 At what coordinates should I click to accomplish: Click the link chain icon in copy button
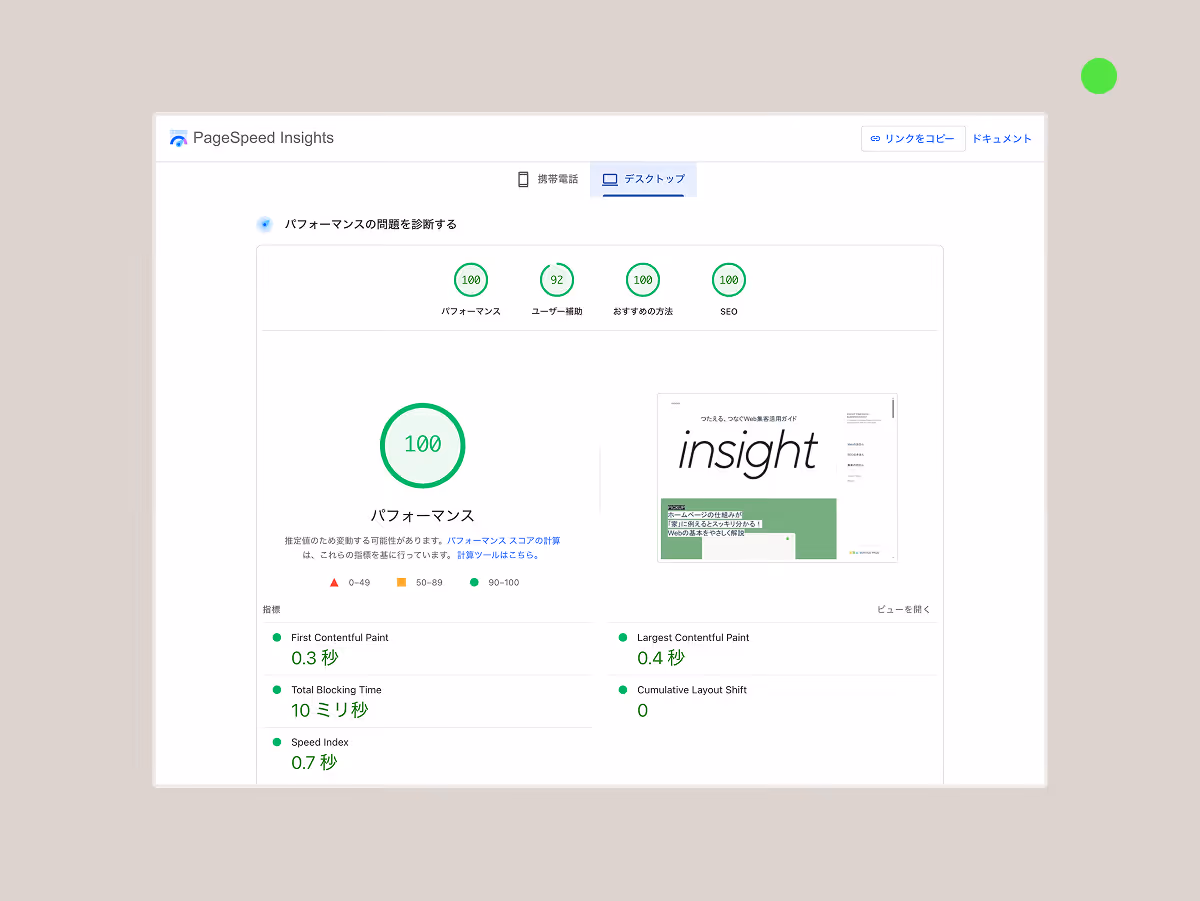pyautogui.click(x=875, y=139)
